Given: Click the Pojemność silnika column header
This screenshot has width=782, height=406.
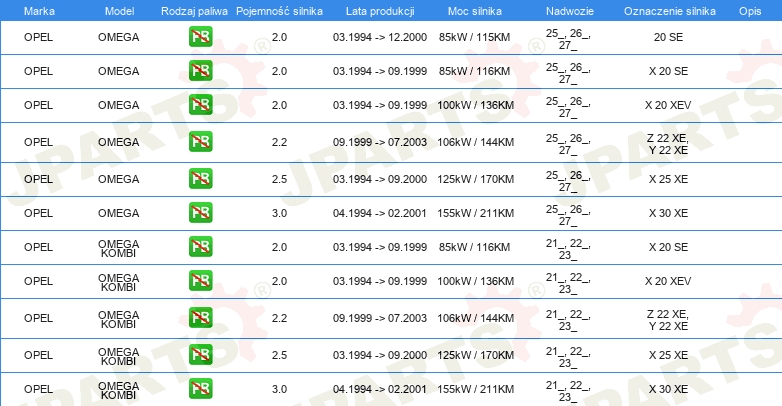Looking at the screenshot, I should (279, 11).
